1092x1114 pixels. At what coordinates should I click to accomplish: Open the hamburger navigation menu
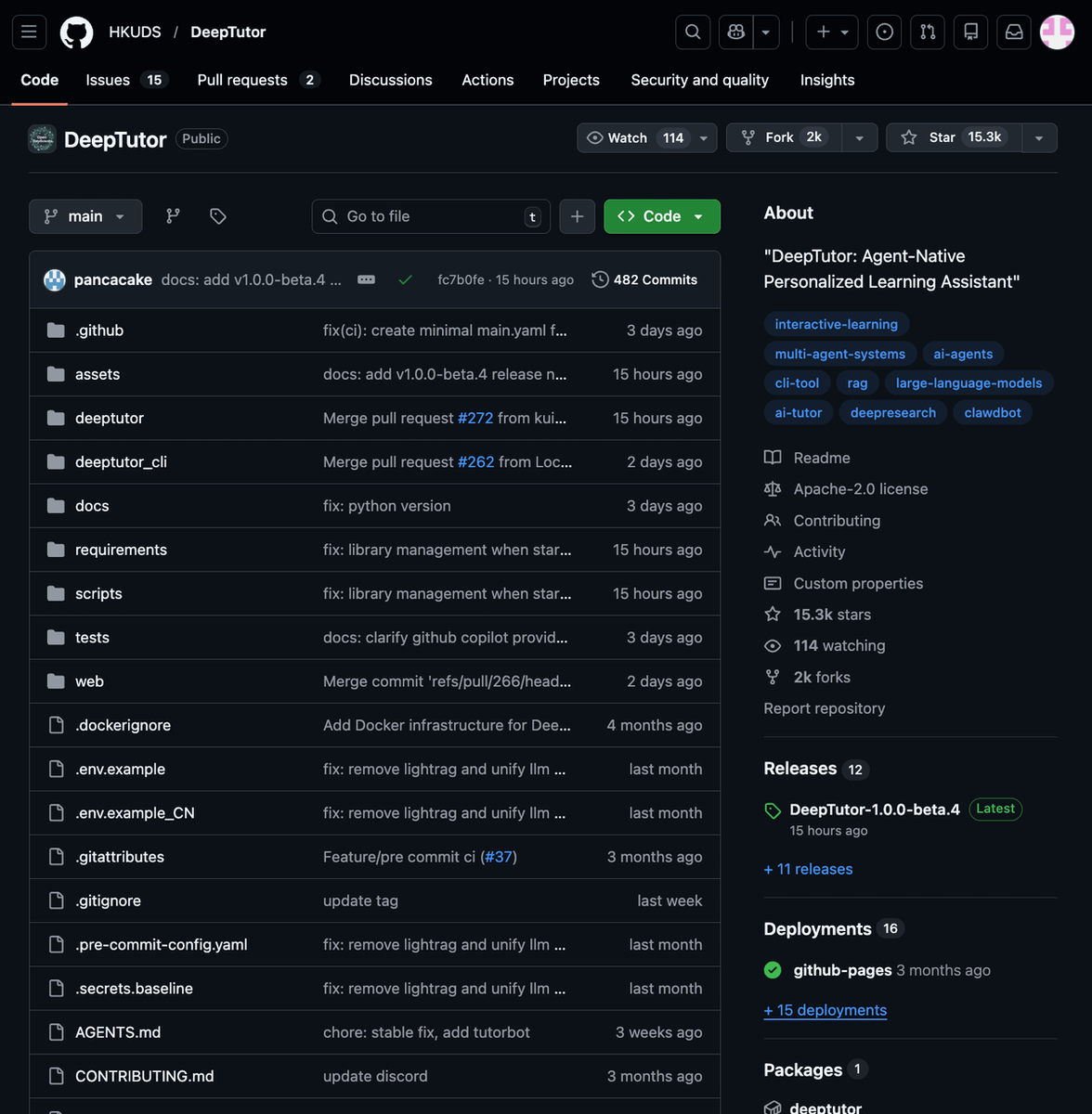point(29,32)
